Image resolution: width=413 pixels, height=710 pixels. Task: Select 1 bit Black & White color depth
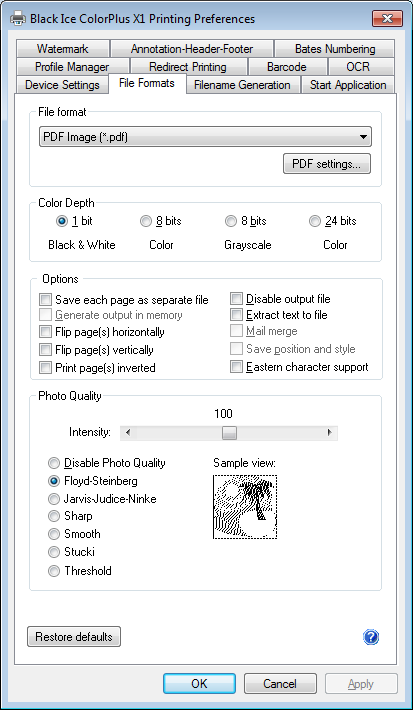[74, 221]
